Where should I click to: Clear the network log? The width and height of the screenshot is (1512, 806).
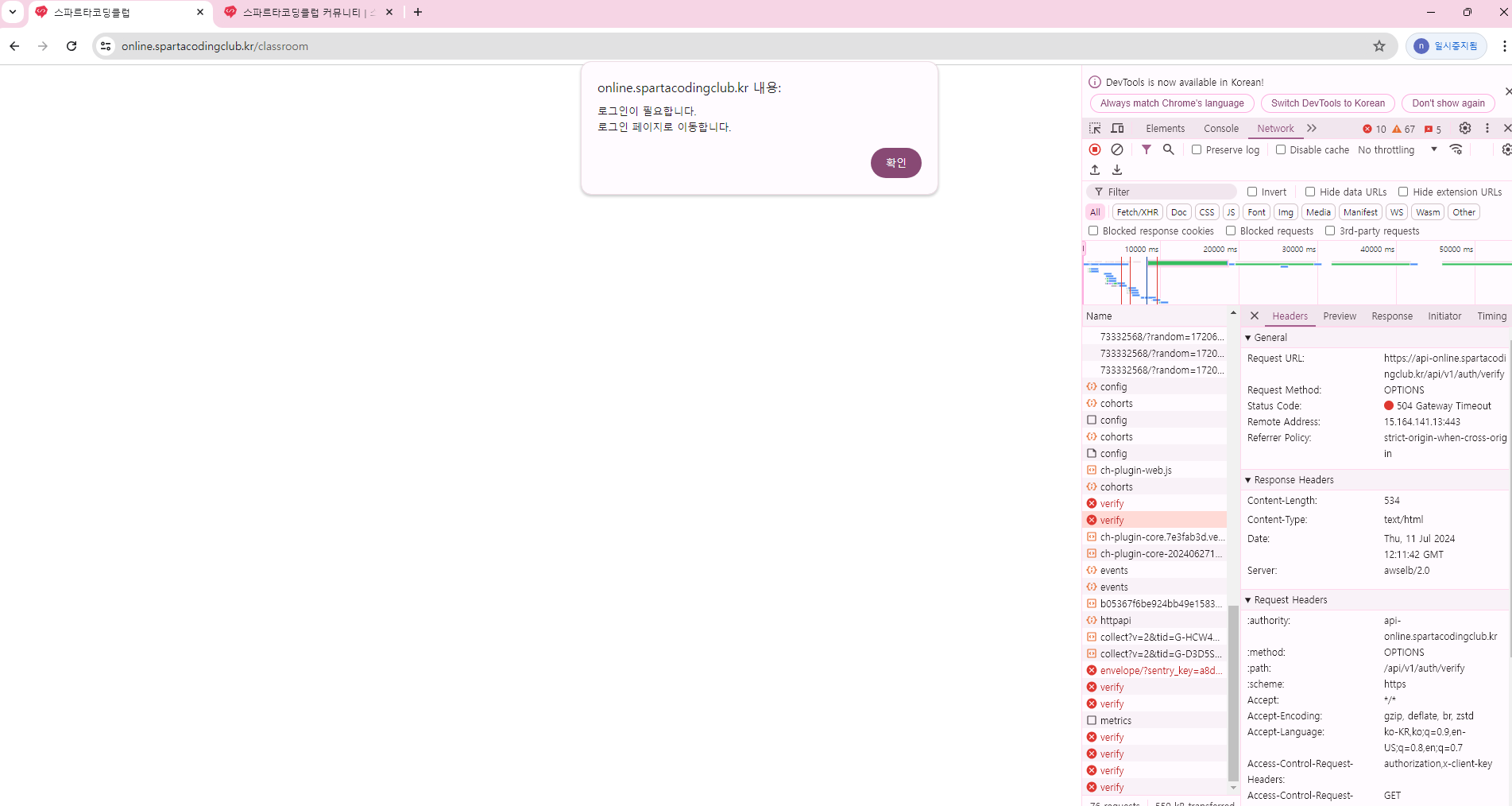coord(1117,149)
